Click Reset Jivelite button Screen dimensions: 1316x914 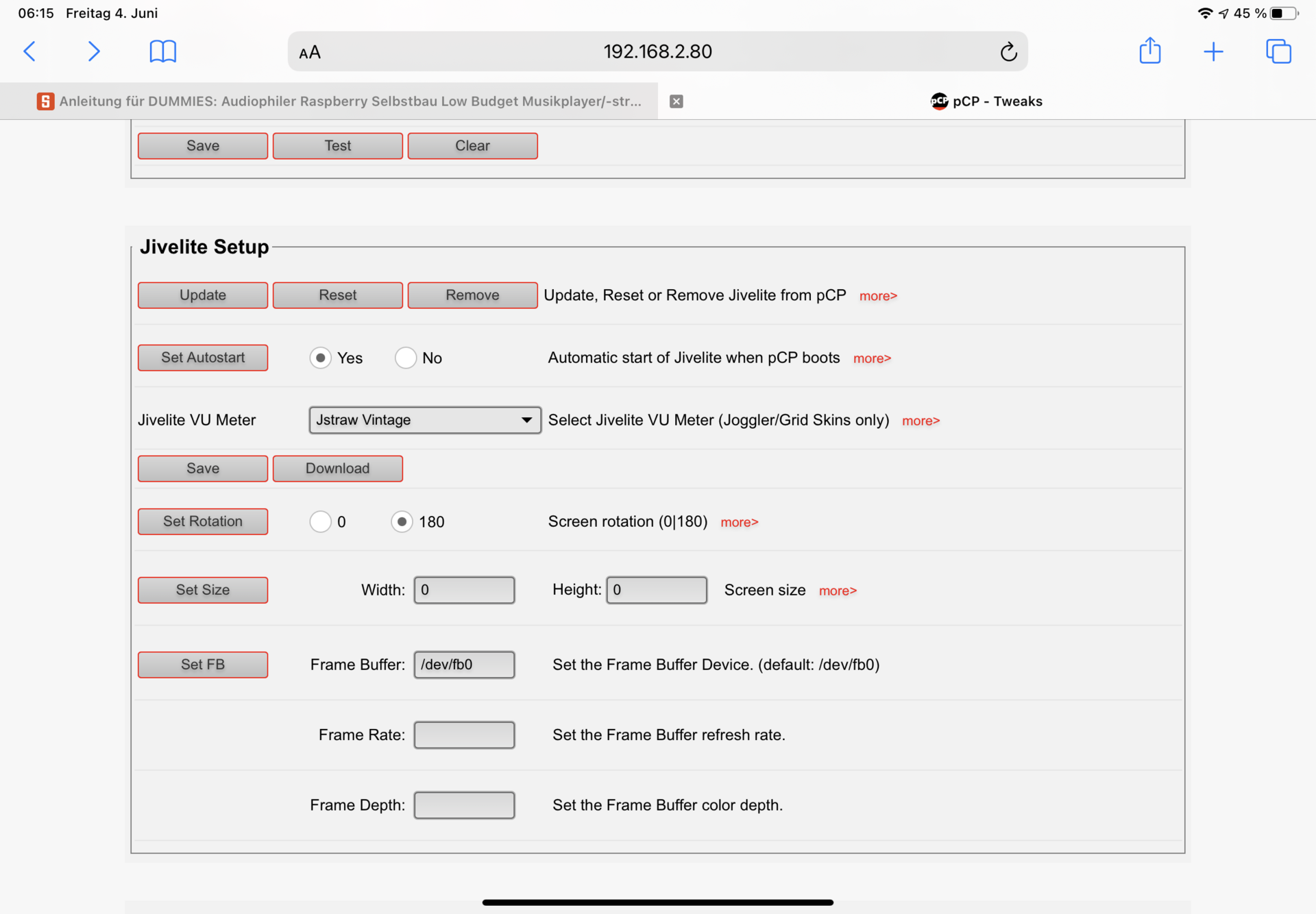tap(338, 295)
